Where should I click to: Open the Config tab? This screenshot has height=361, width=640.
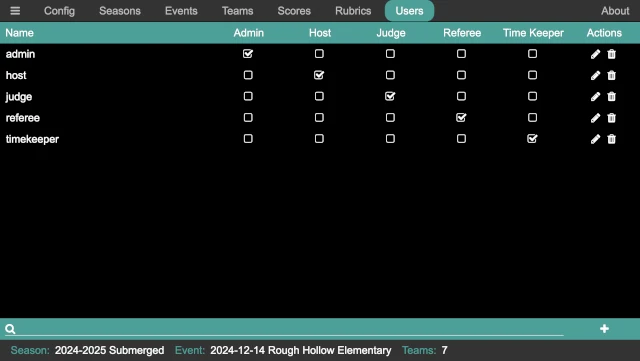[59, 11]
